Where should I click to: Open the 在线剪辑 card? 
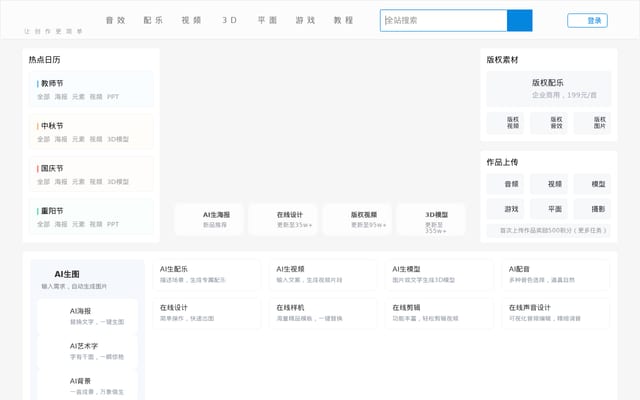click(x=439, y=313)
